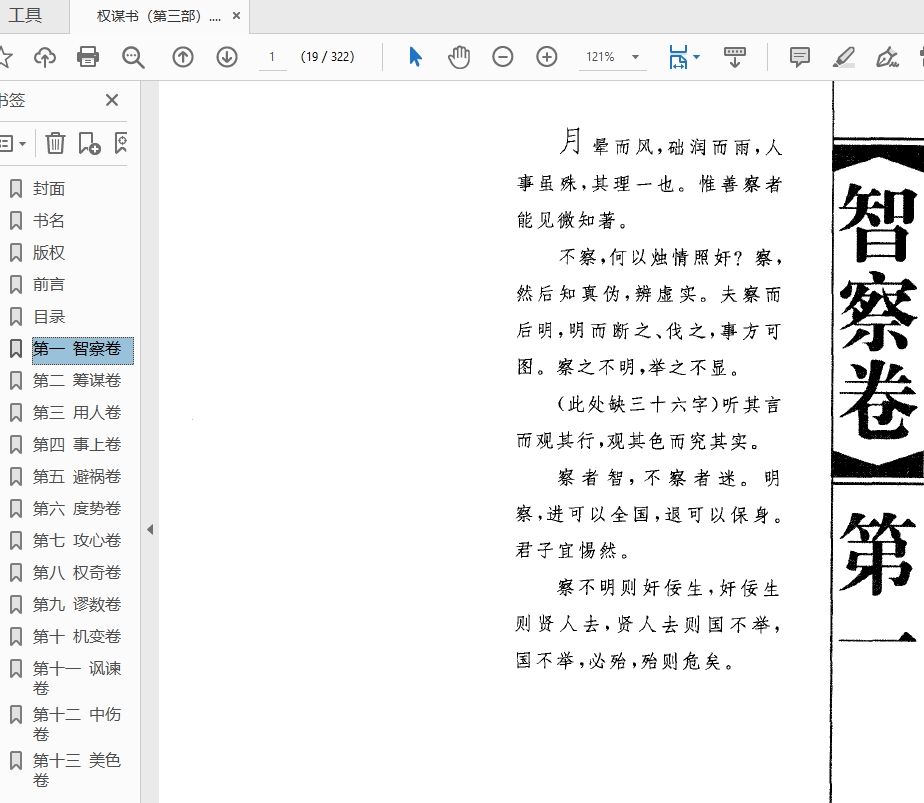Collapse the bookmarks pane with the divider arrow
This screenshot has height=803, width=924.
click(x=150, y=529)
